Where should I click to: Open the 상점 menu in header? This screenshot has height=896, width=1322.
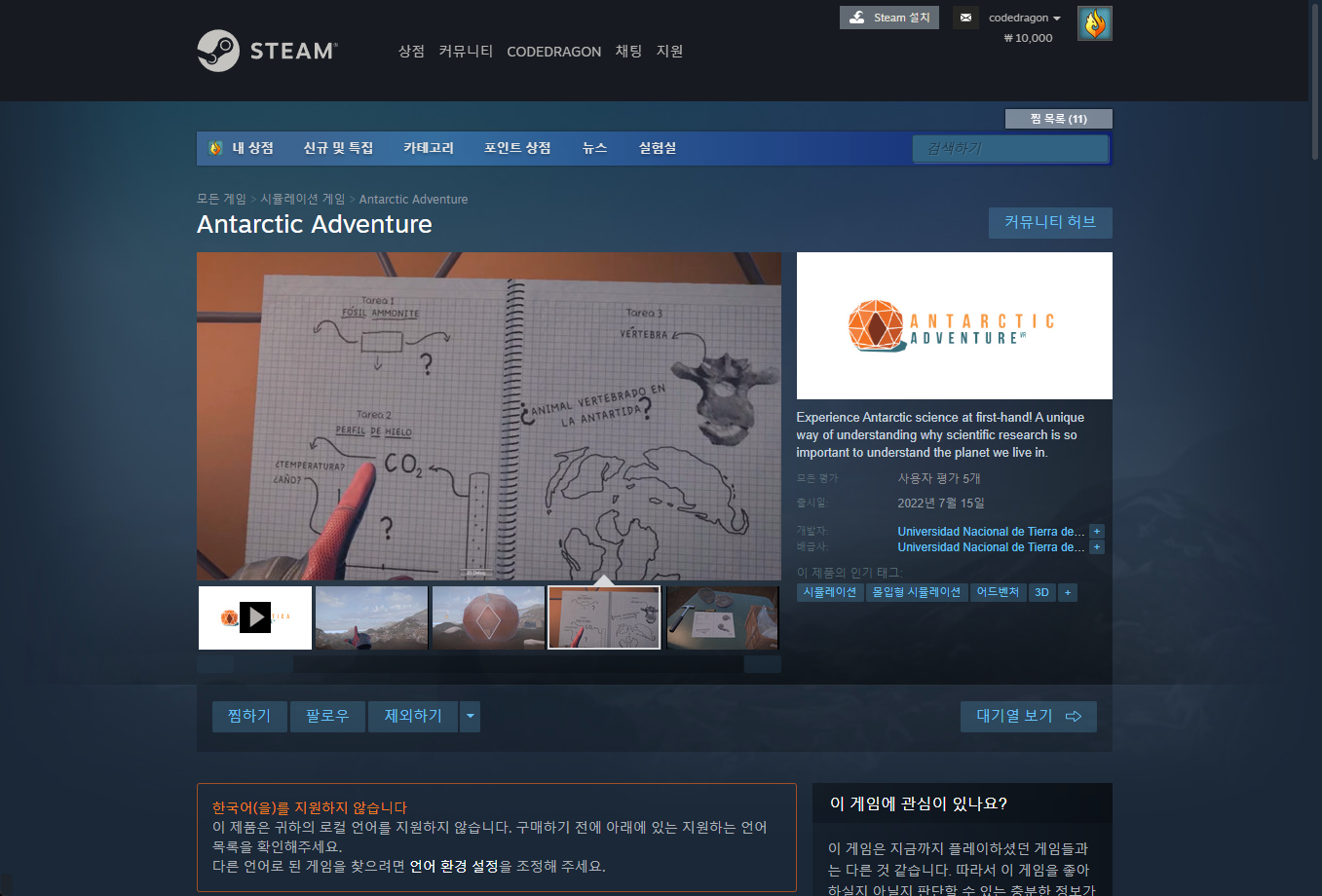[x=411, y=51]
